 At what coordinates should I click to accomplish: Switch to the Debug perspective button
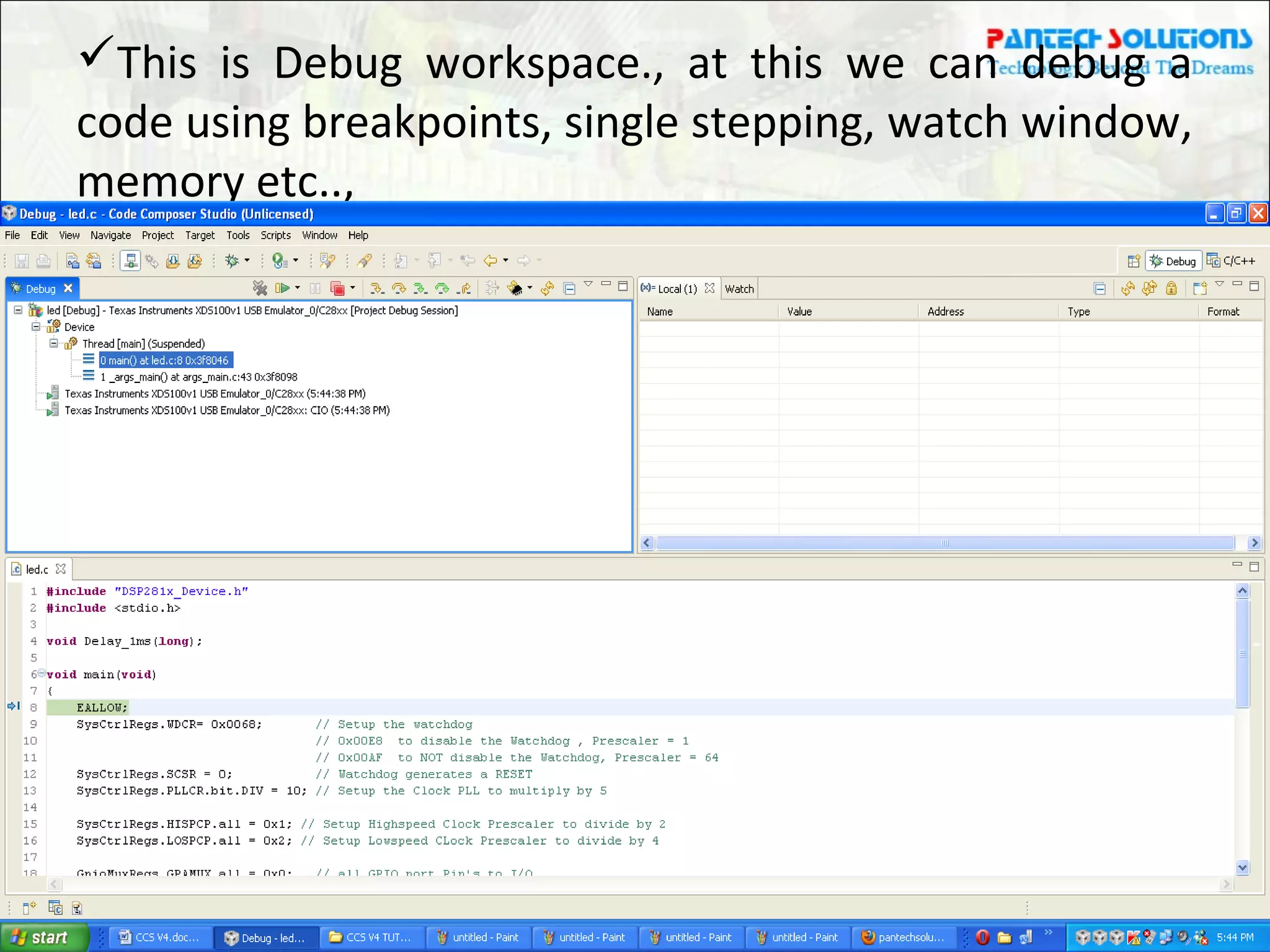1173,262
